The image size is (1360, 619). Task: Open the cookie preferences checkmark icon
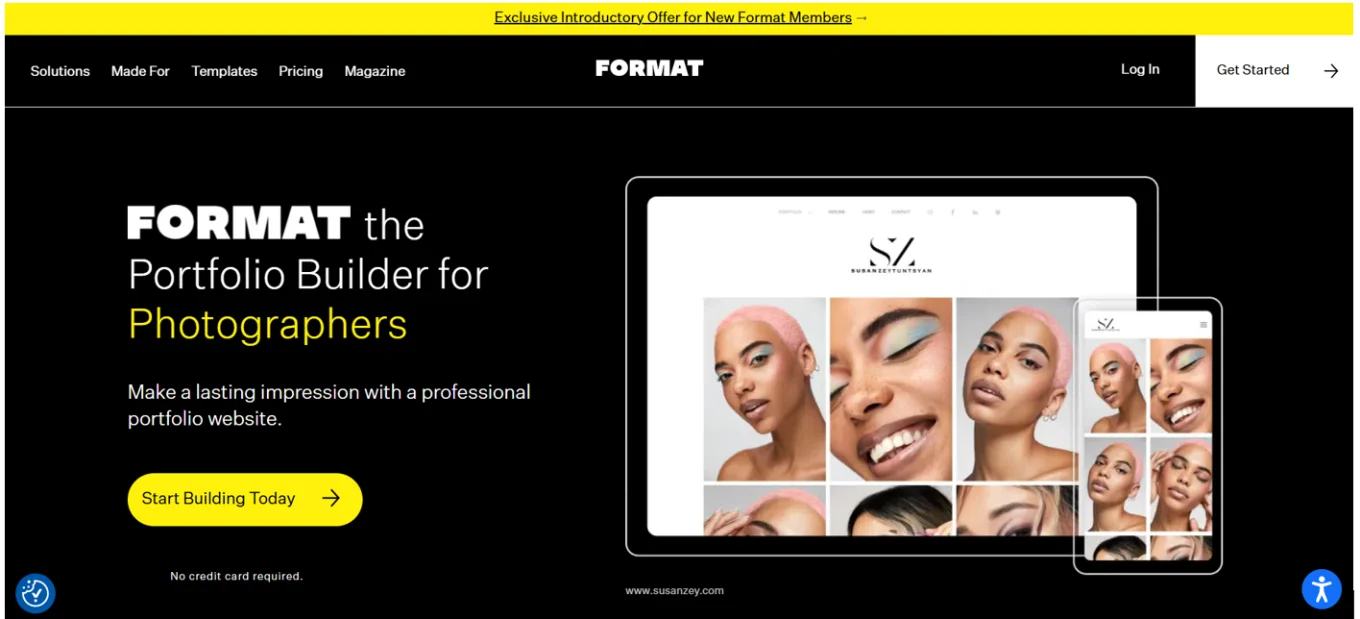(x=35, y=593)
